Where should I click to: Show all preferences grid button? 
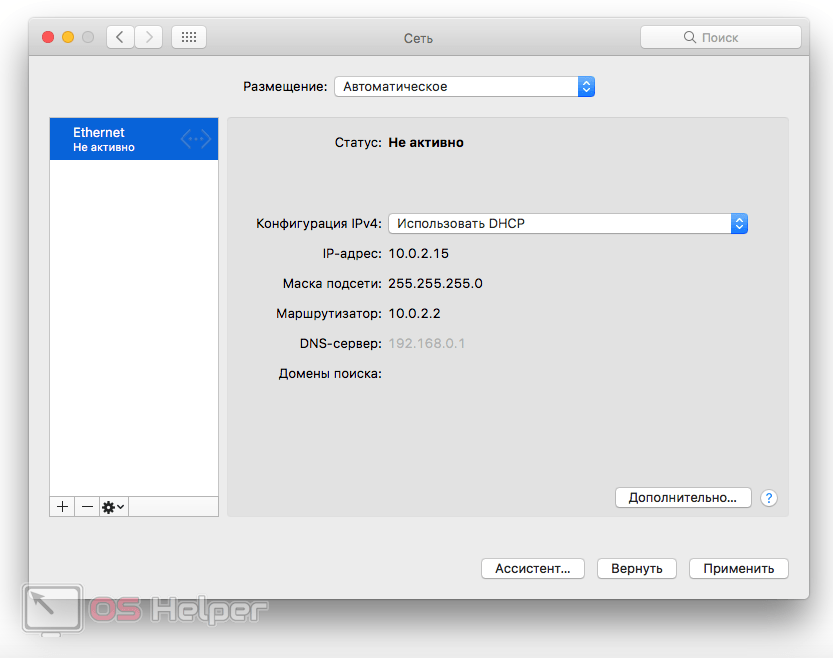click(x=189, y=37)
